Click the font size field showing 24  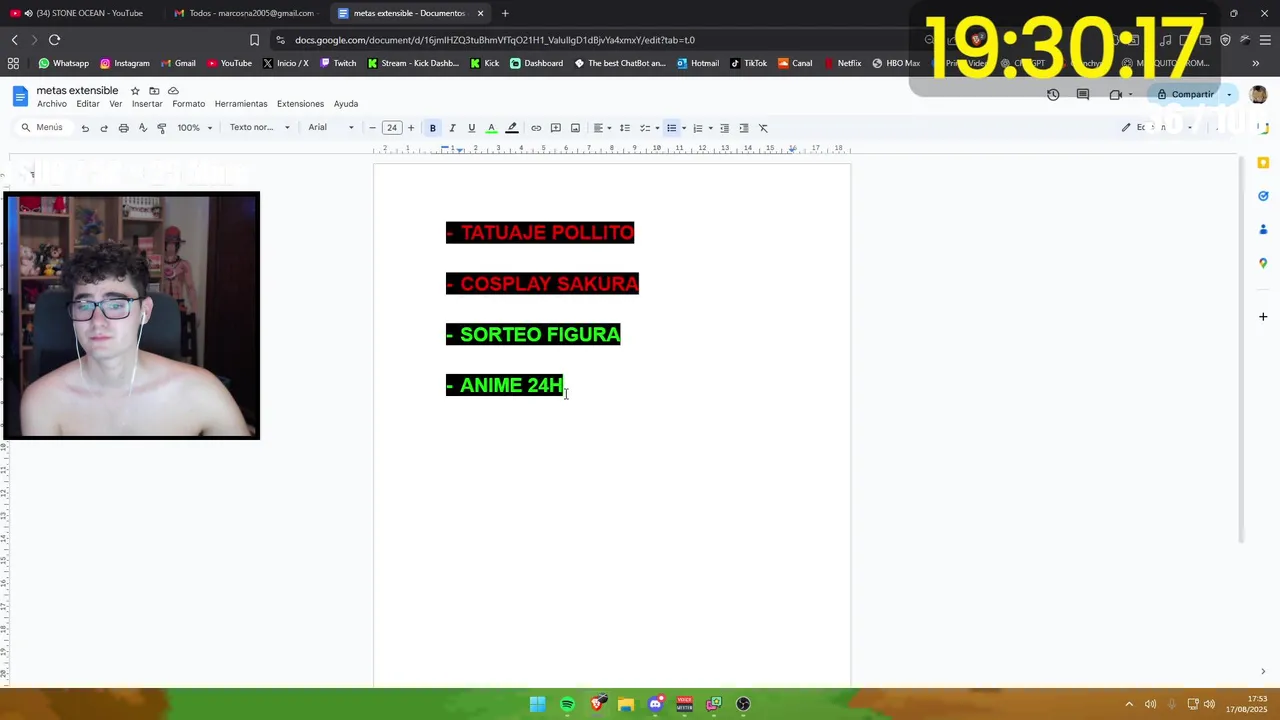coord(392,128)
